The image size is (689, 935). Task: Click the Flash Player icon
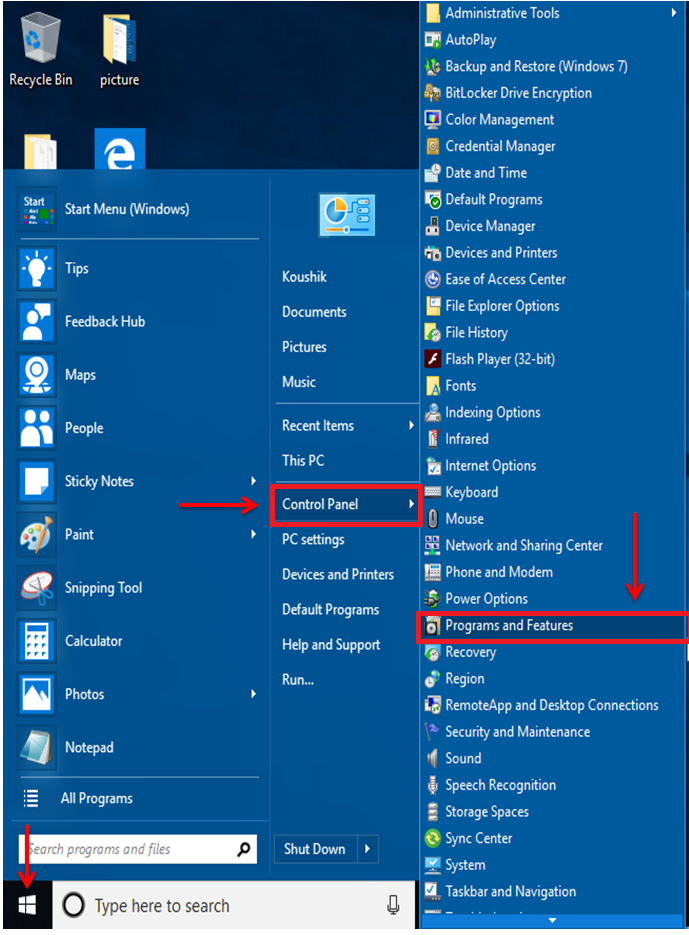pos(432,359)
